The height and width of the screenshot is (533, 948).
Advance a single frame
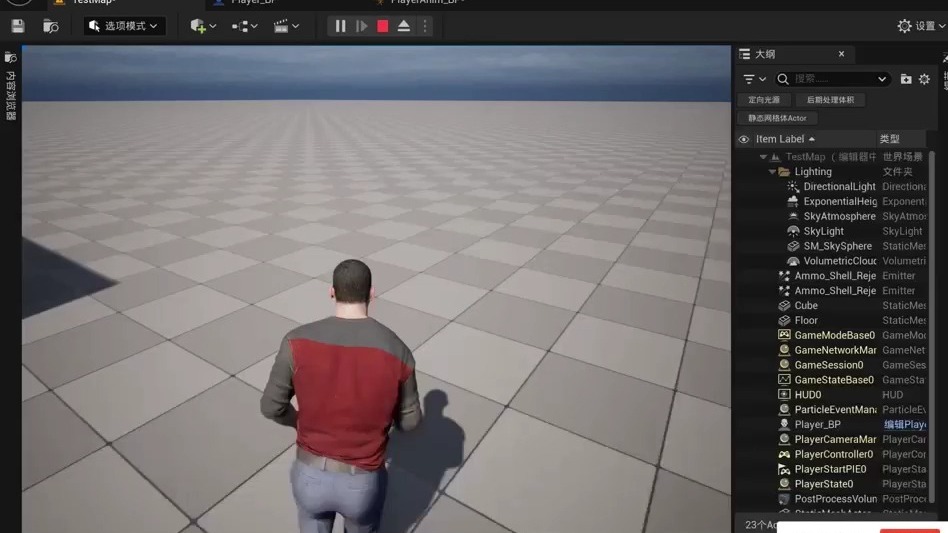362,26
